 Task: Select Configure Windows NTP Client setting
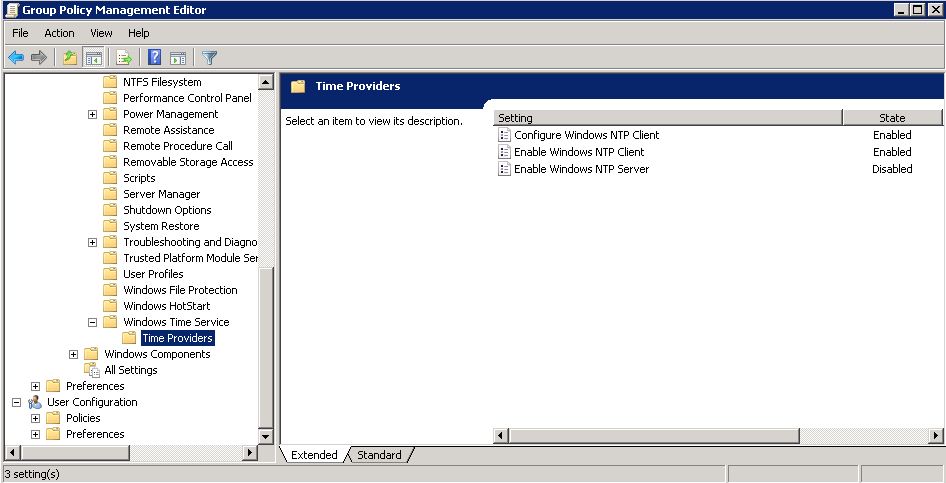pyautogui.click(x=586, y=135)
